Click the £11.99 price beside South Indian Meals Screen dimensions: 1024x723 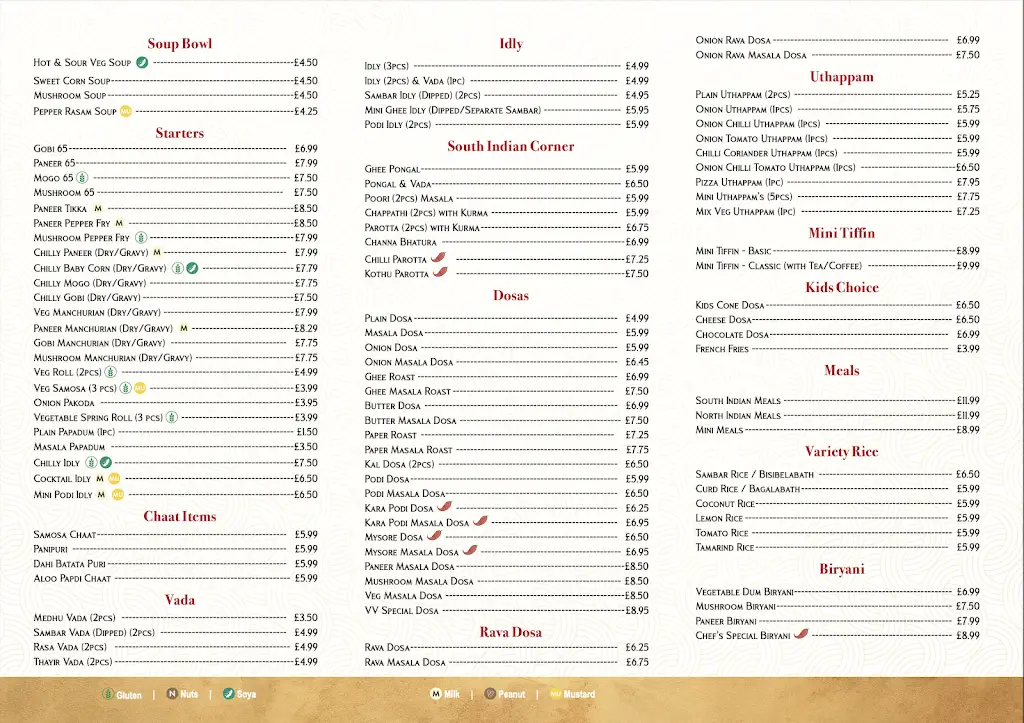(966, 398)
